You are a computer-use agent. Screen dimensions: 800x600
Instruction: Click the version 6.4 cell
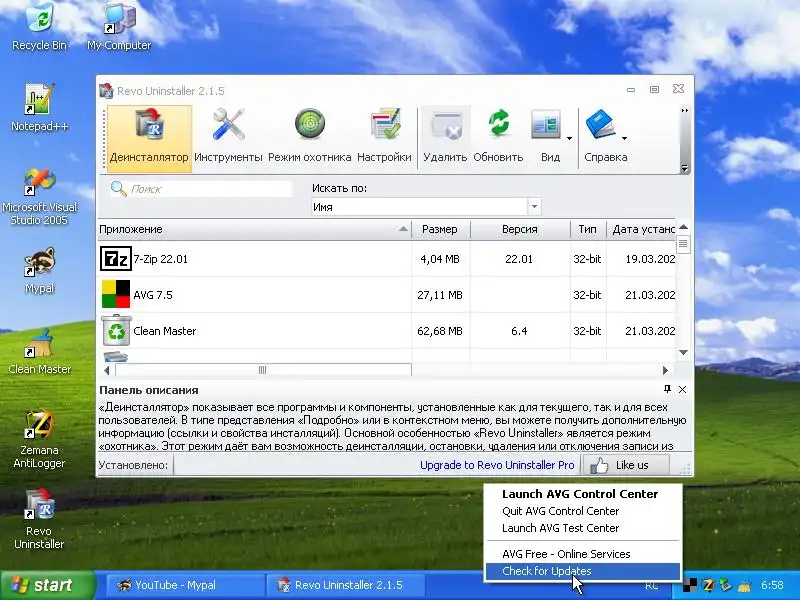(x=519, y=331)
